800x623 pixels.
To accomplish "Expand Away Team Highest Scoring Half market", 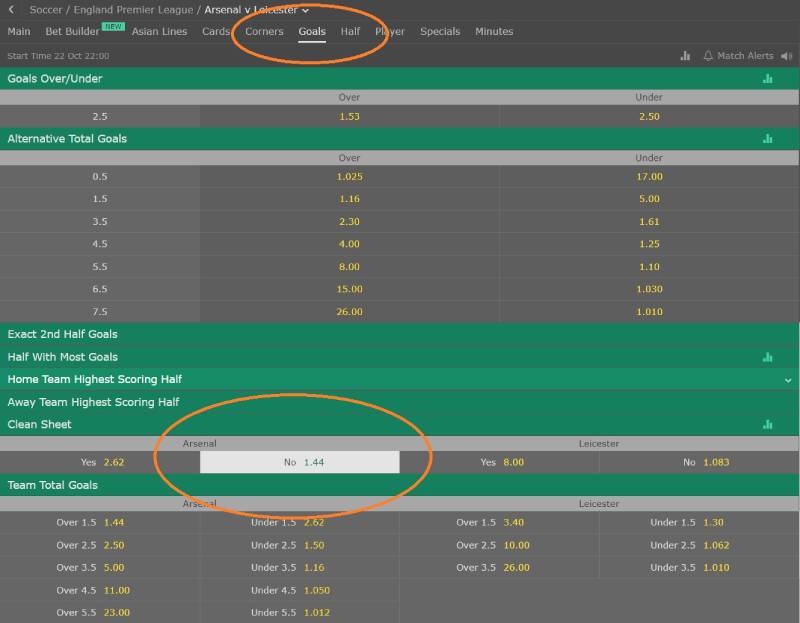I will (93, 402).
